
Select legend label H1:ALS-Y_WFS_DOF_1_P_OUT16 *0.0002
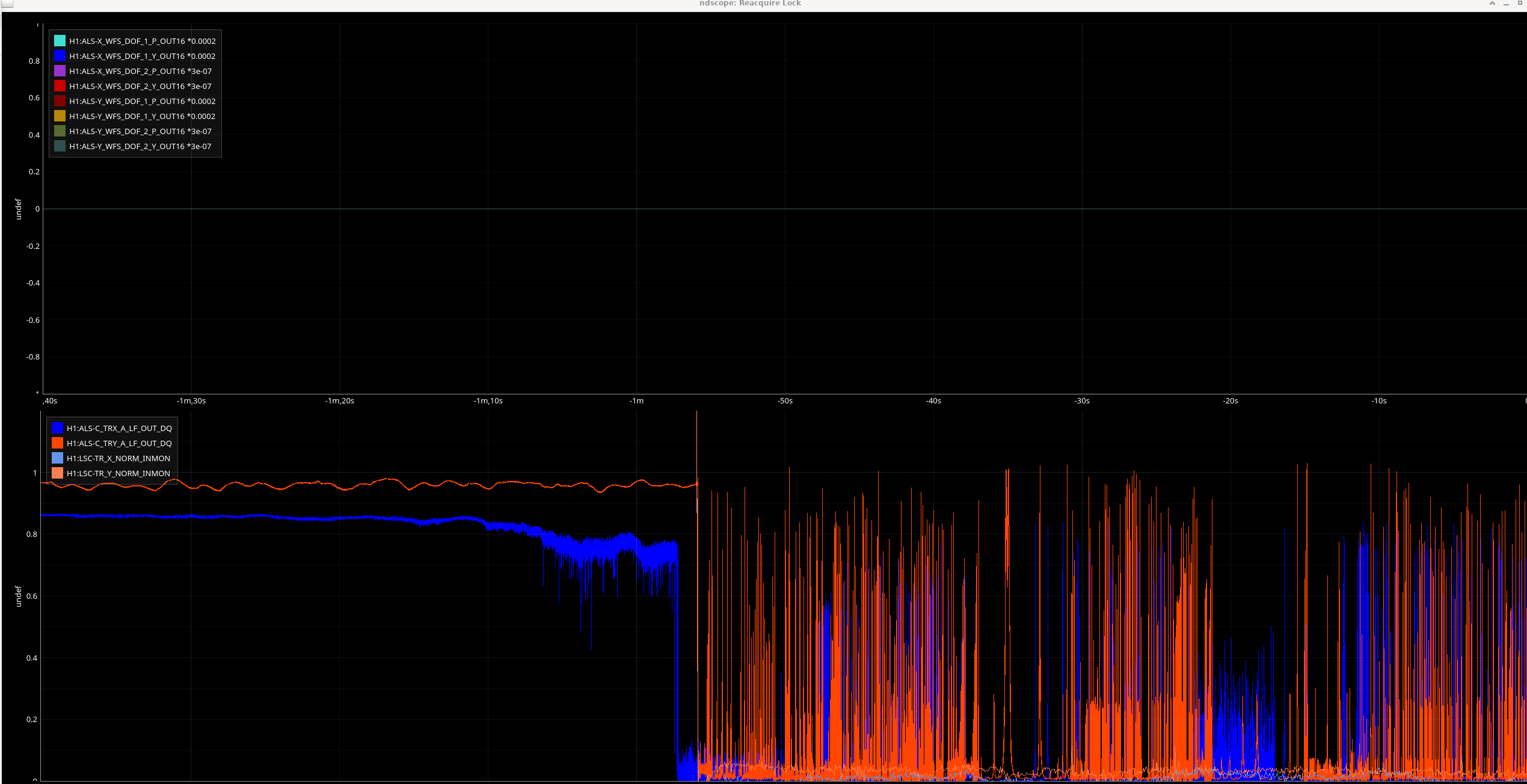click(143, 101)
